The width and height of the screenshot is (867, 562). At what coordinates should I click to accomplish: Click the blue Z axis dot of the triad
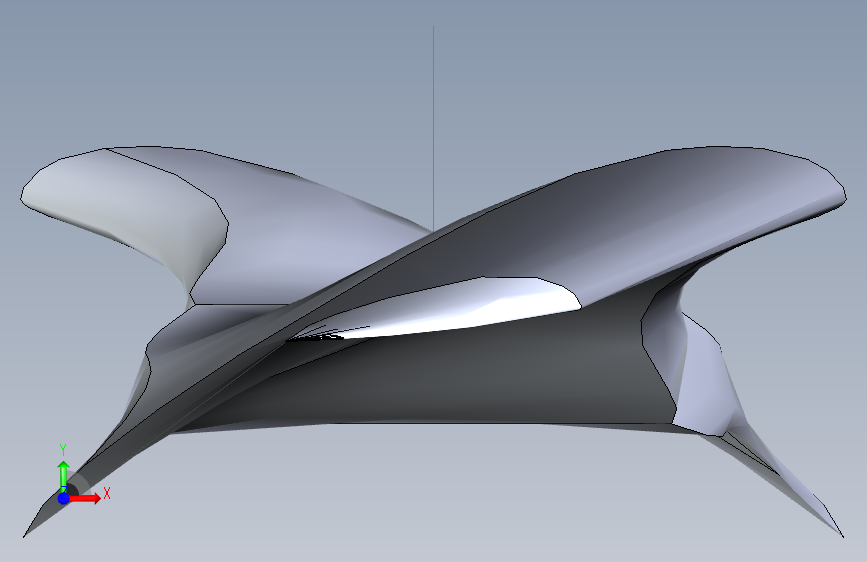(64, 498)
